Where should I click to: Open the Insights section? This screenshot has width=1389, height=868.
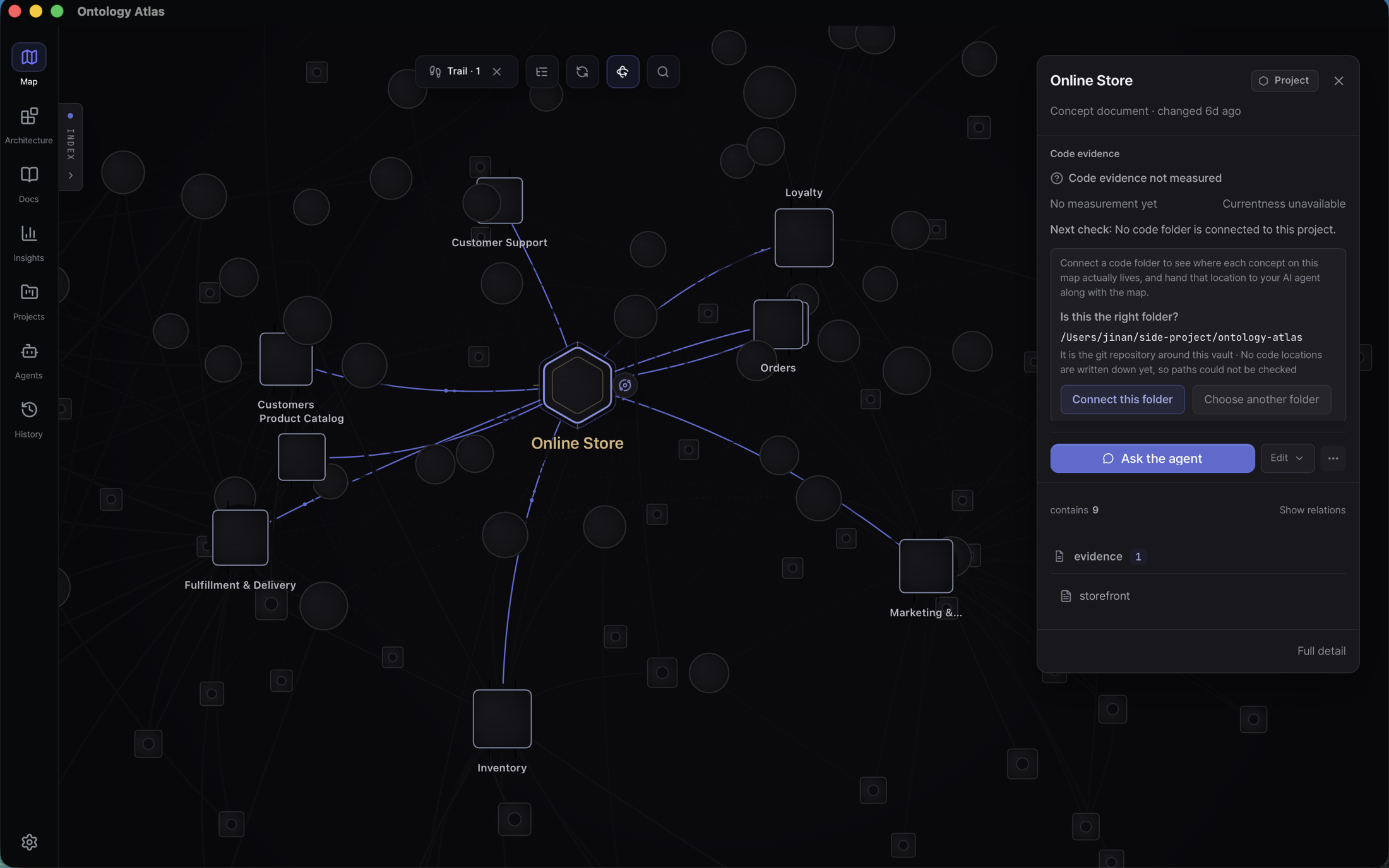pos(28,243)
